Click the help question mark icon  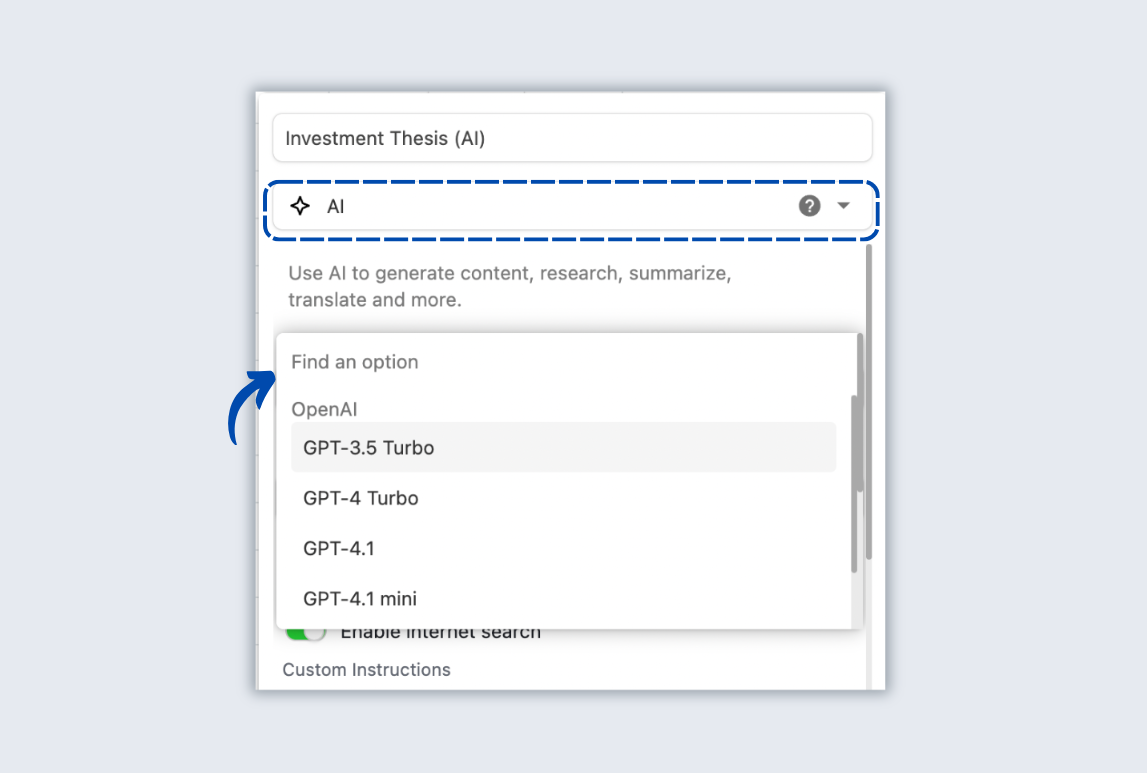[809, 206]
